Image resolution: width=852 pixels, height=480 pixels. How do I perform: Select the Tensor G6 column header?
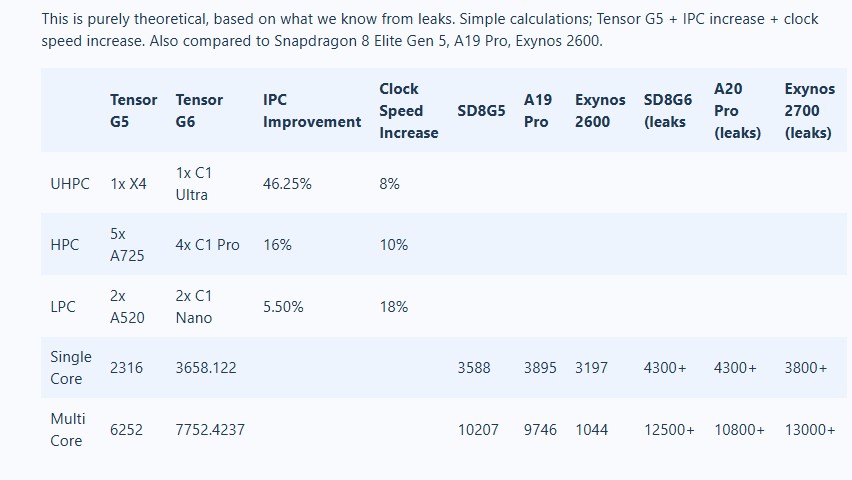click(x=199, y=110)
